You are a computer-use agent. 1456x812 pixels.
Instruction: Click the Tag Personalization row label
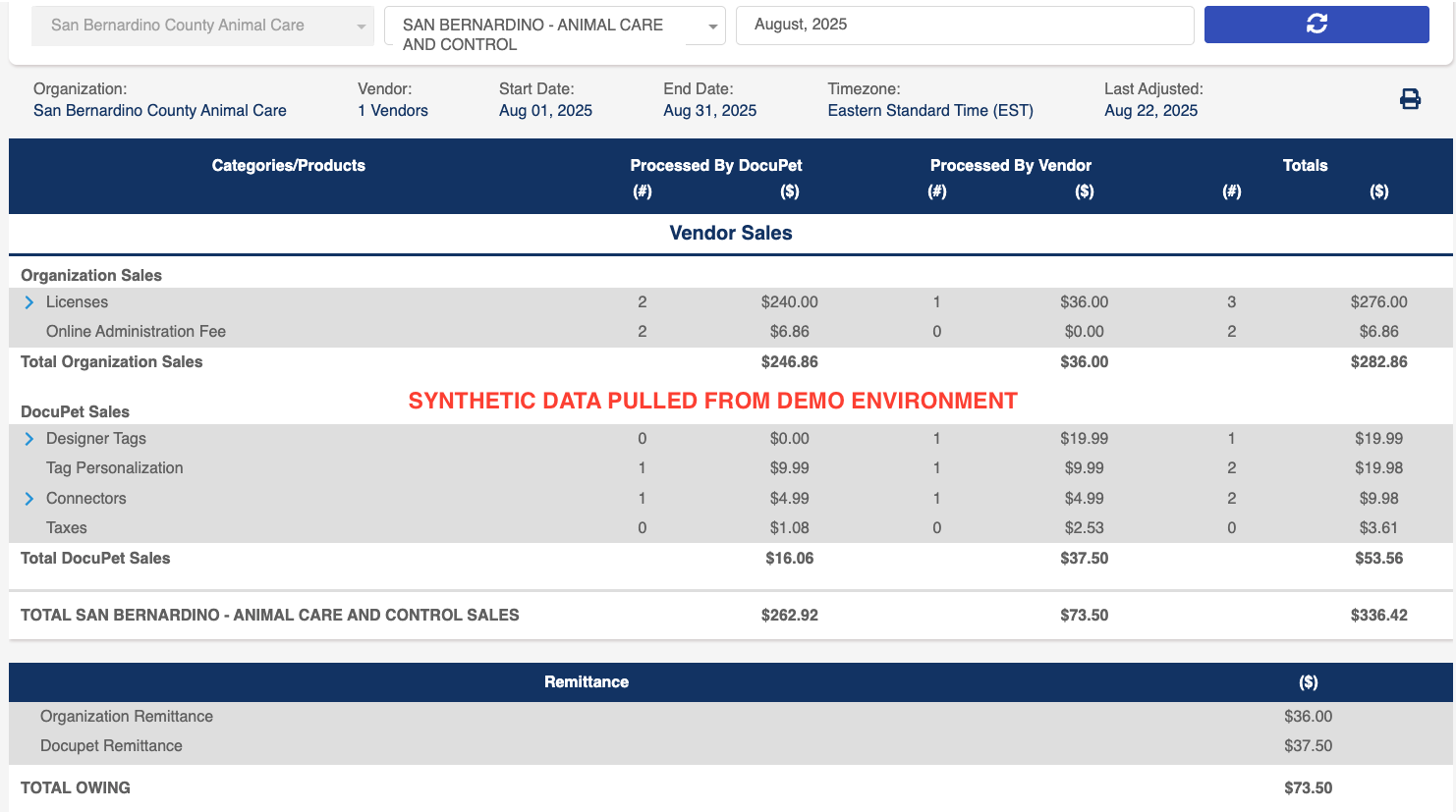click(115, 468)
